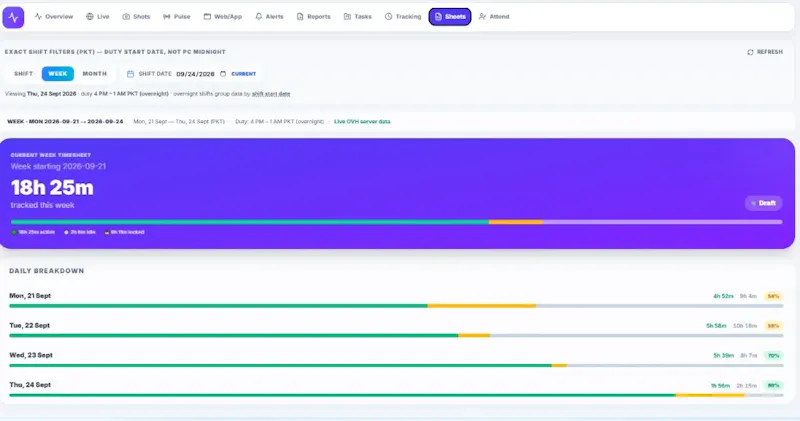Open the Overview tab
The height and width of the screenshot is (421, 800).
(x=54, y=17)
